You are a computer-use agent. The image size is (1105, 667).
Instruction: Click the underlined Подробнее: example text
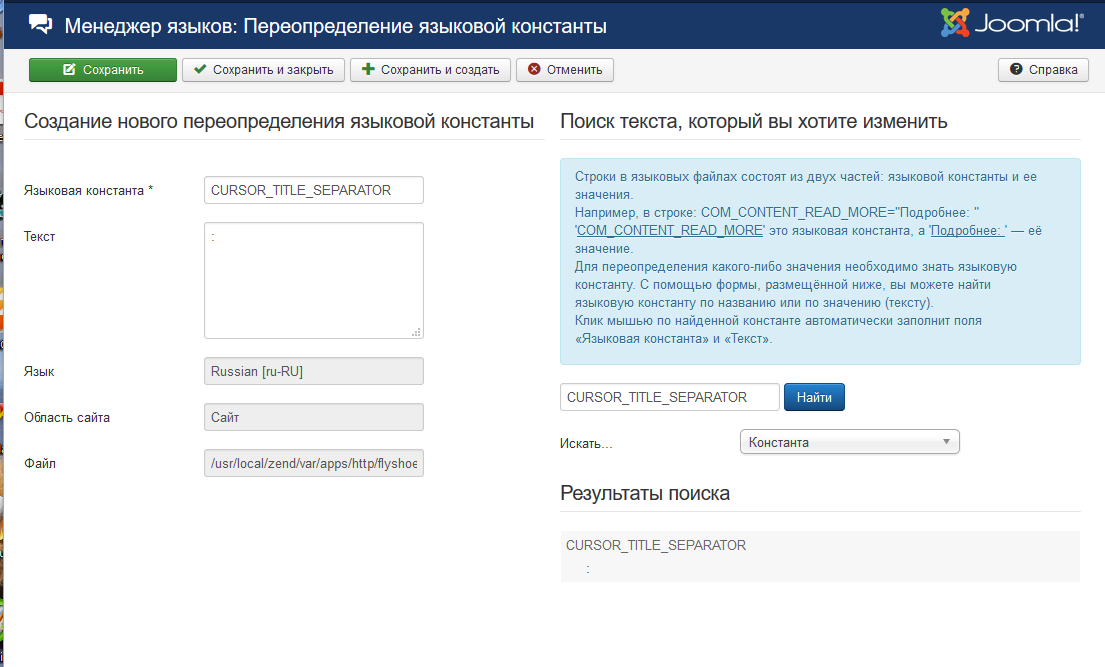point(968,231)
